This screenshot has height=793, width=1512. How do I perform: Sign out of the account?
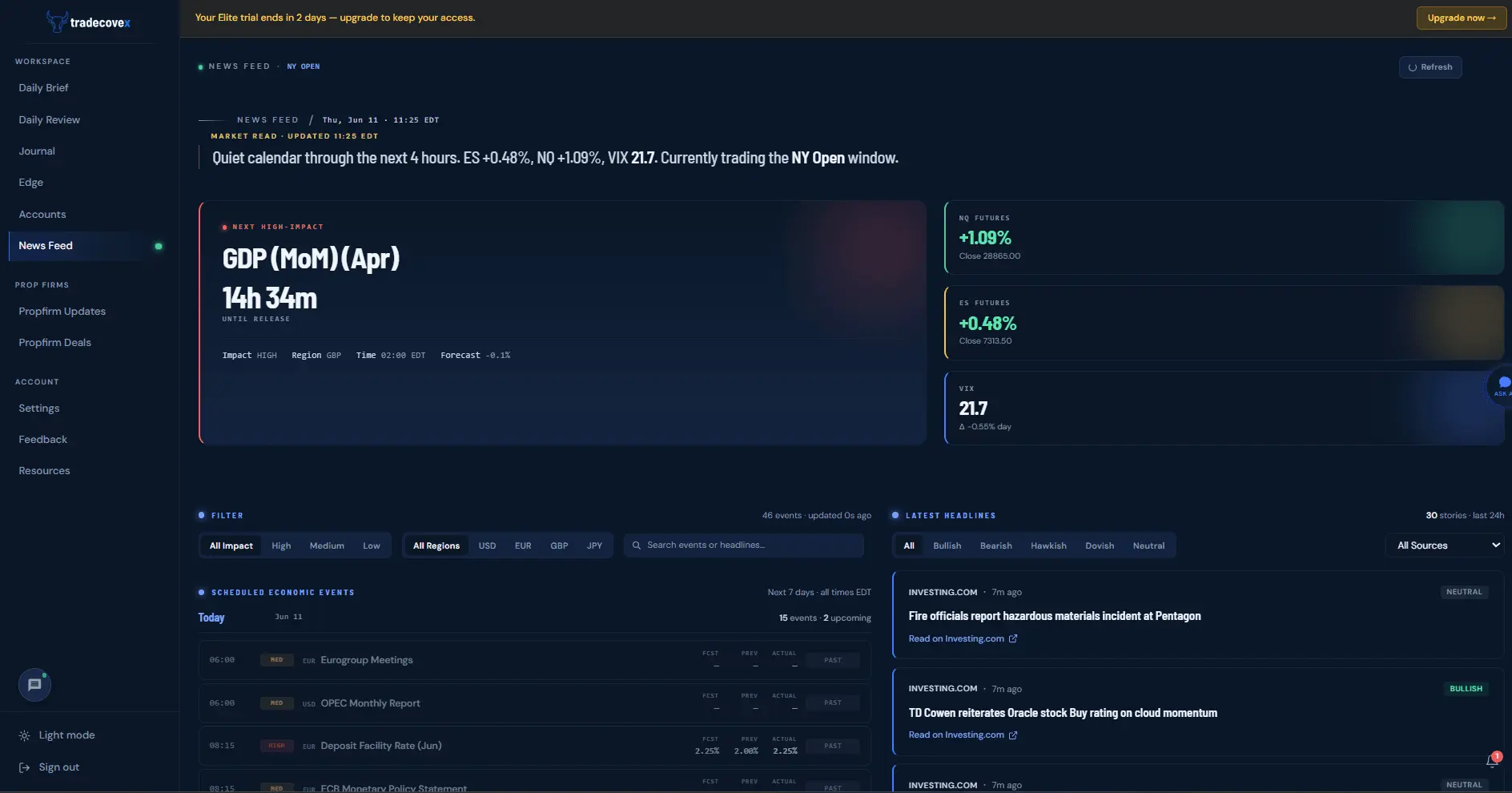[x=59, y=767]
